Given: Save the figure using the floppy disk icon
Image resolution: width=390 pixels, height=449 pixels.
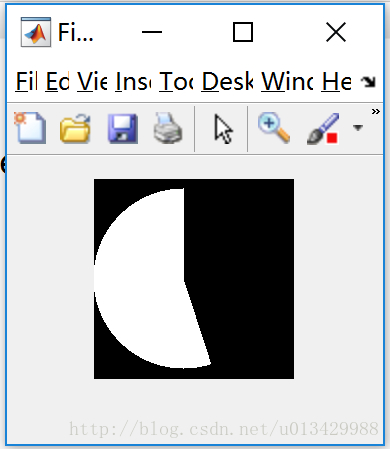Looking at the screenshot, I should (123, 129).
